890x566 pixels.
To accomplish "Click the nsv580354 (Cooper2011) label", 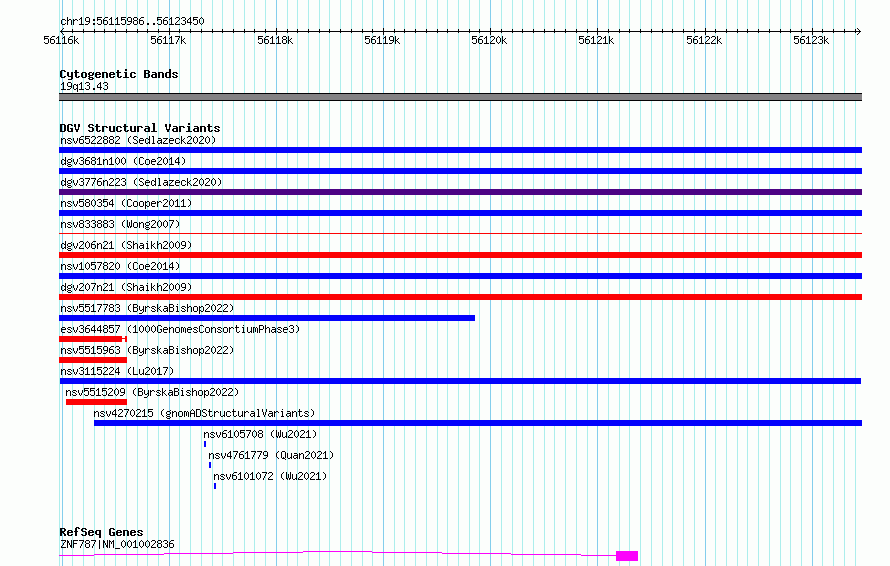I will pos(126,203).
